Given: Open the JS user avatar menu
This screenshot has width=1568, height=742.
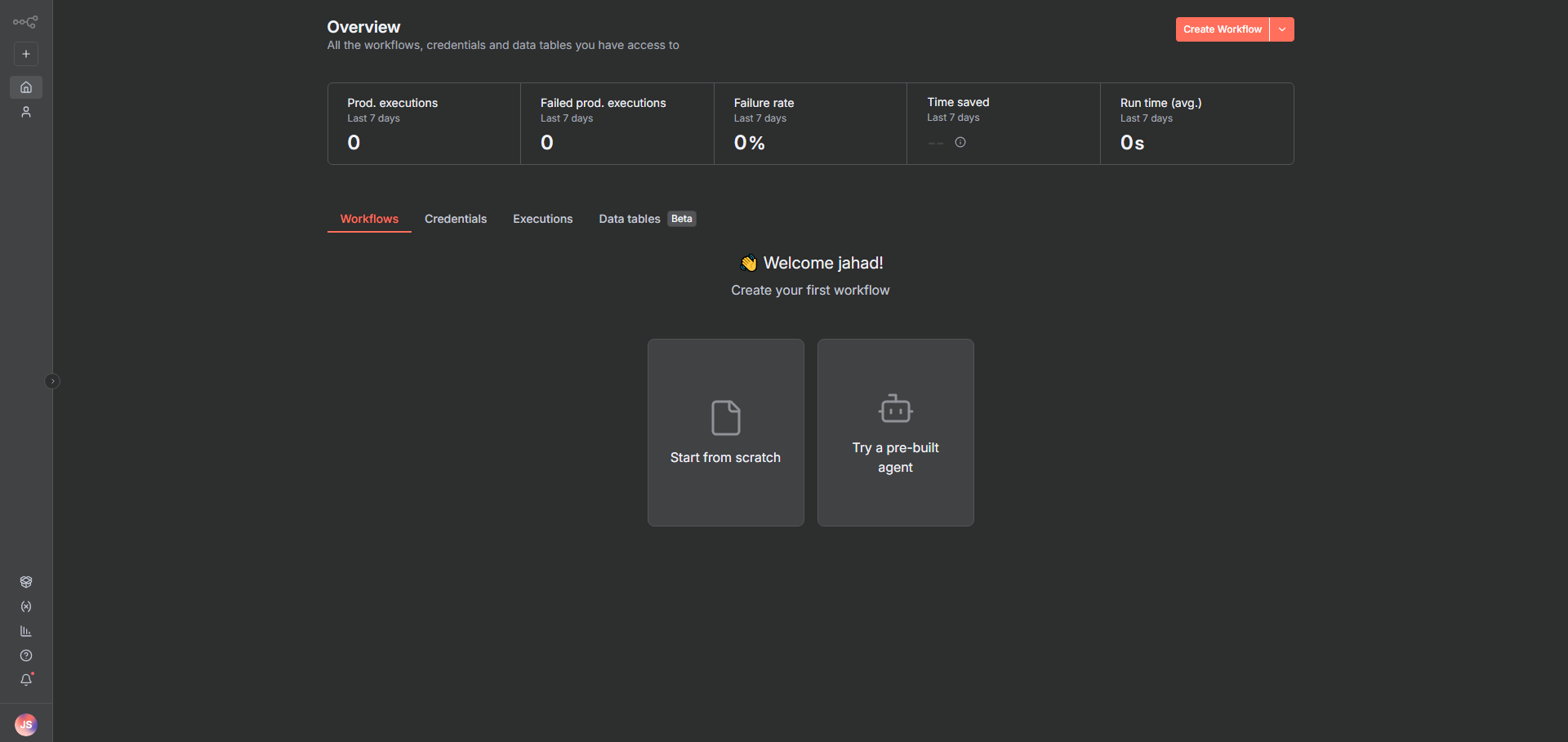Looking at the screenshot, I should pyautogui.click(x=26, y=725).
